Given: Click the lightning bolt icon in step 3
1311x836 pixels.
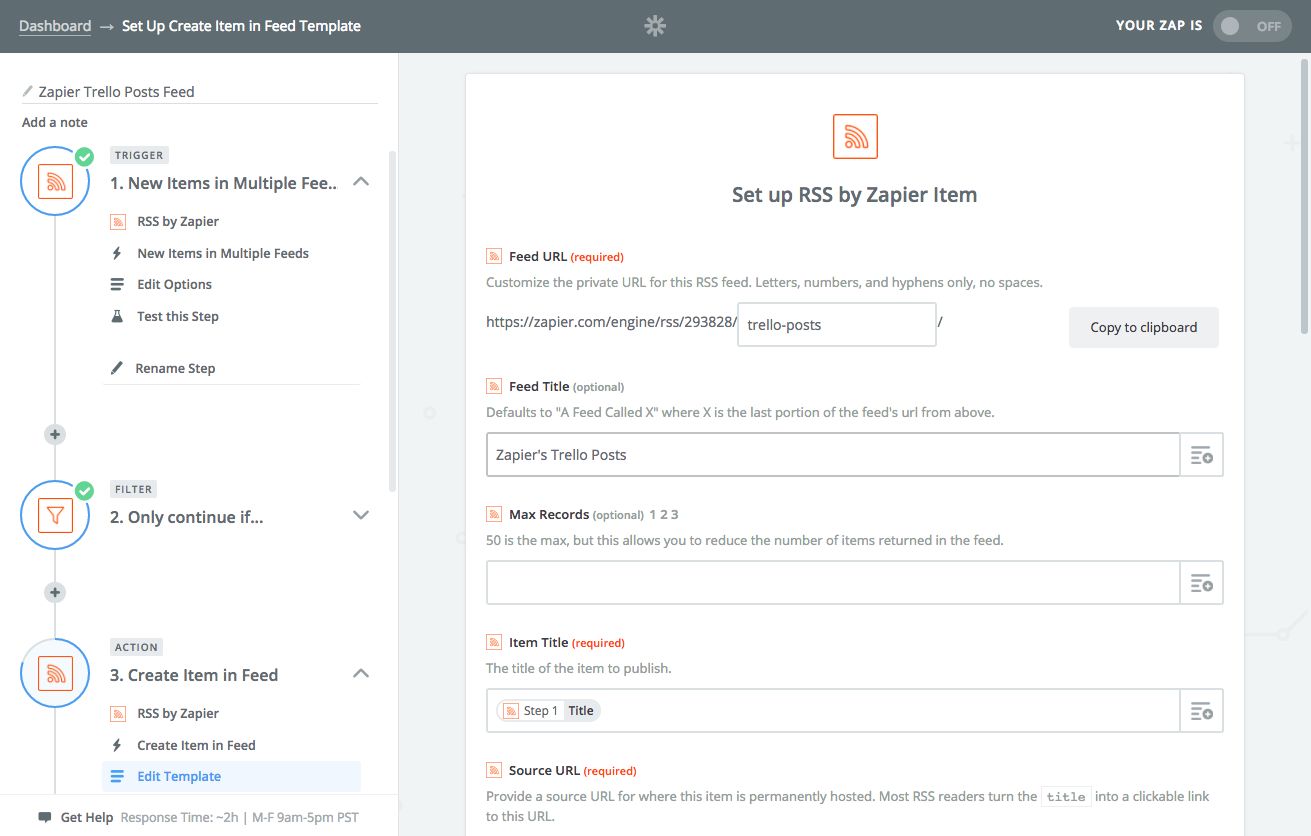Looking at the screenshot, I should 117,745.
